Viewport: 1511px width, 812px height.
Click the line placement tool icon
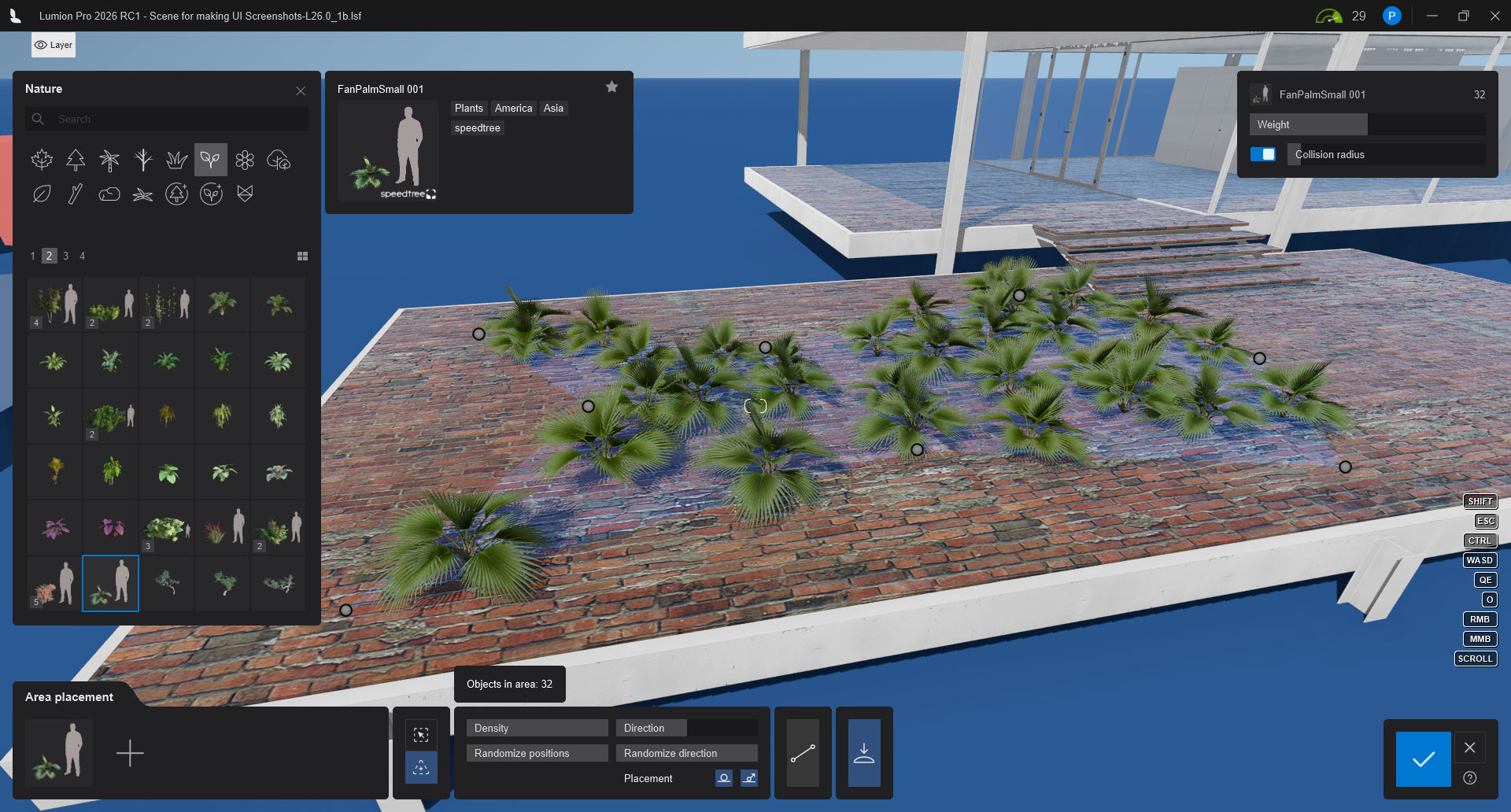[x=803, y=754]
